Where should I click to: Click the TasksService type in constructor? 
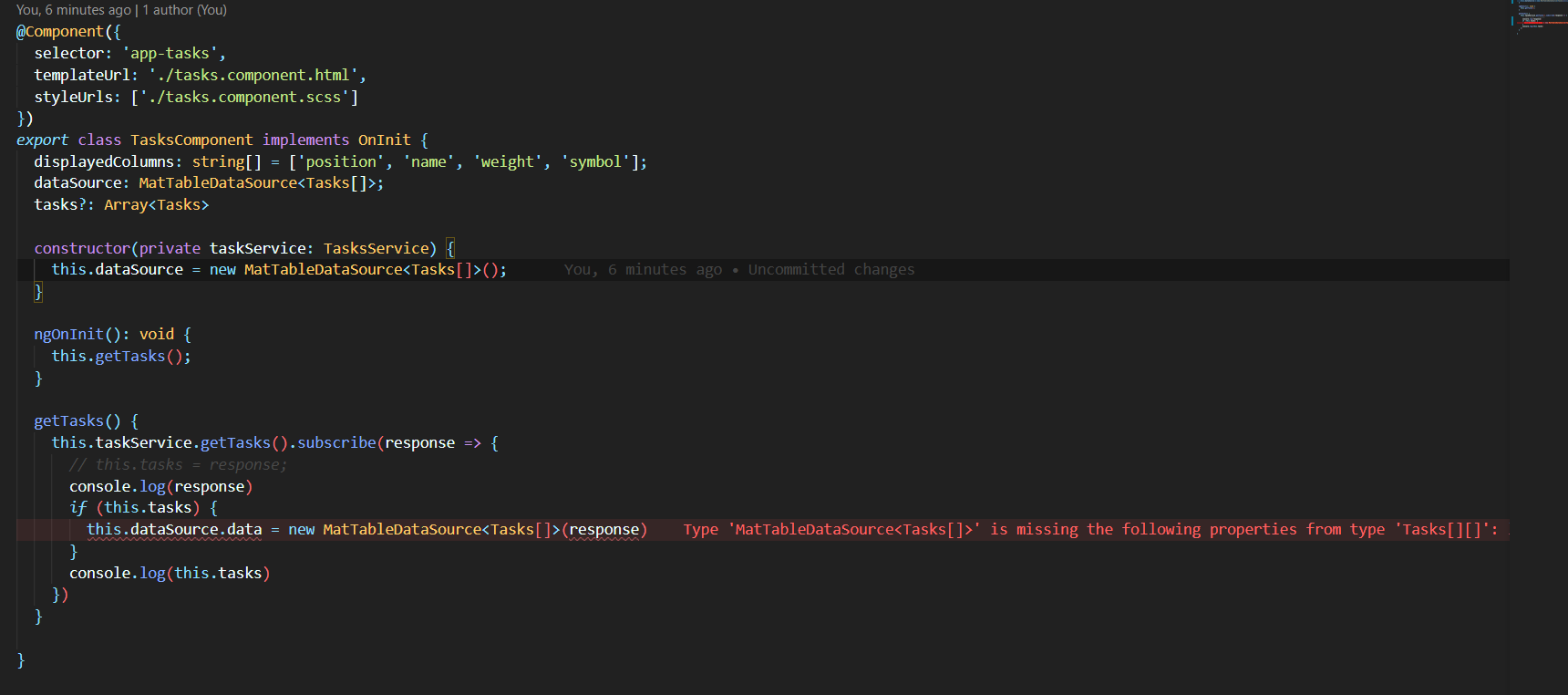pyautogui.click(x=376, y=248)
